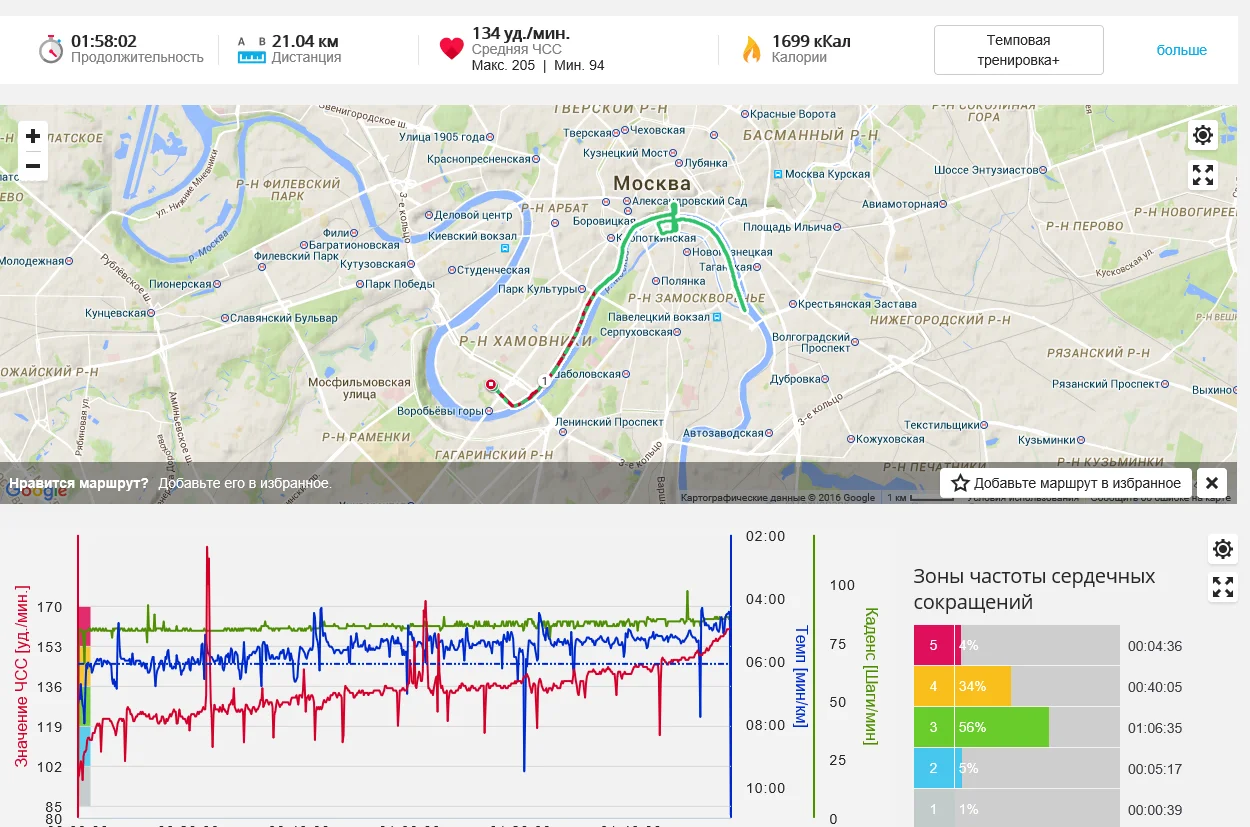The image size is (1250, 827).
Task: Open map settings gear icon
Action: [x=1203, y=135]
